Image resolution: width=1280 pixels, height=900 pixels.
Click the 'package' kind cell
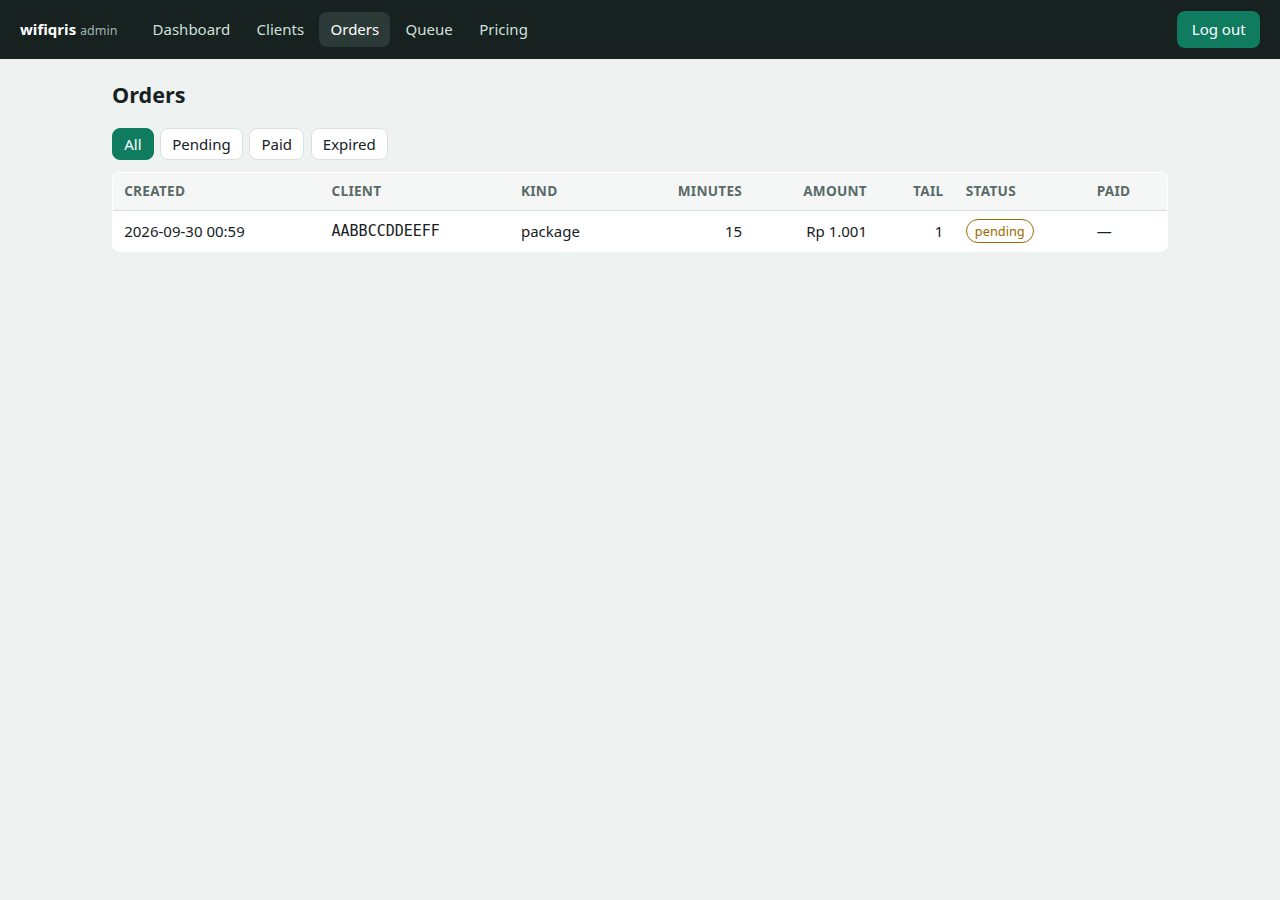pos(550,232)
